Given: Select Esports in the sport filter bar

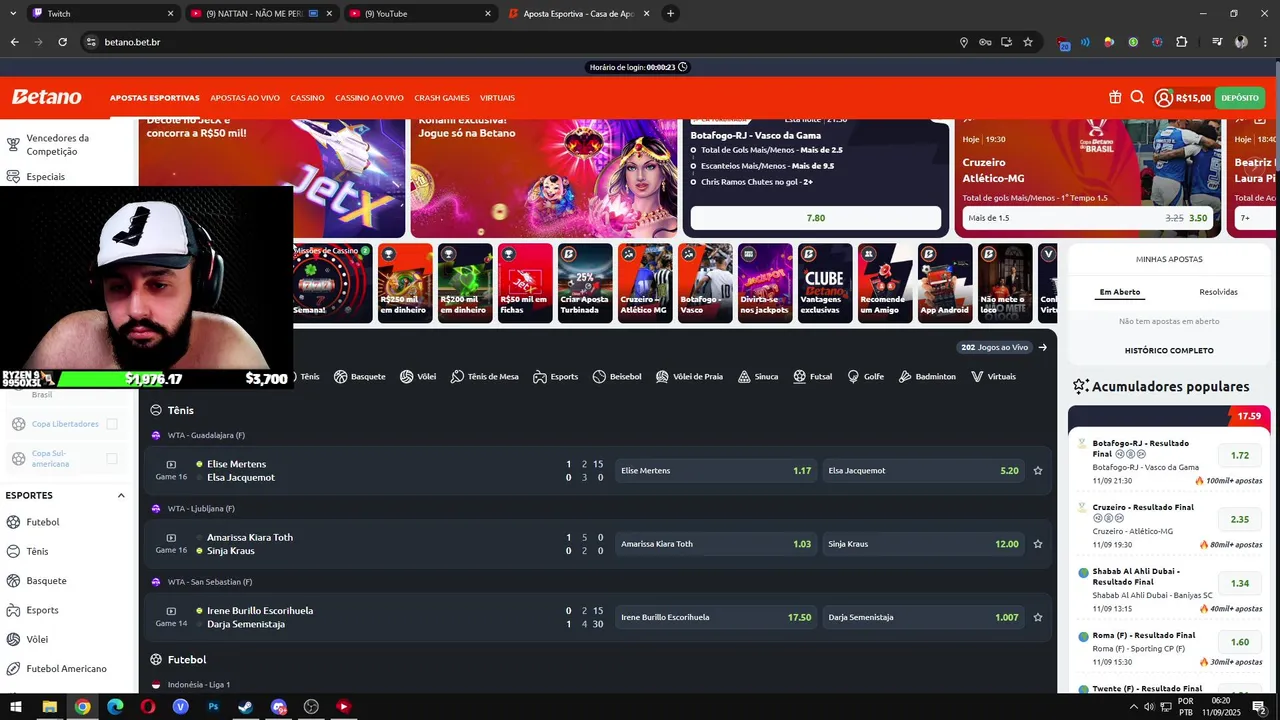Looking at the screenshot, I should click(556, 377).
